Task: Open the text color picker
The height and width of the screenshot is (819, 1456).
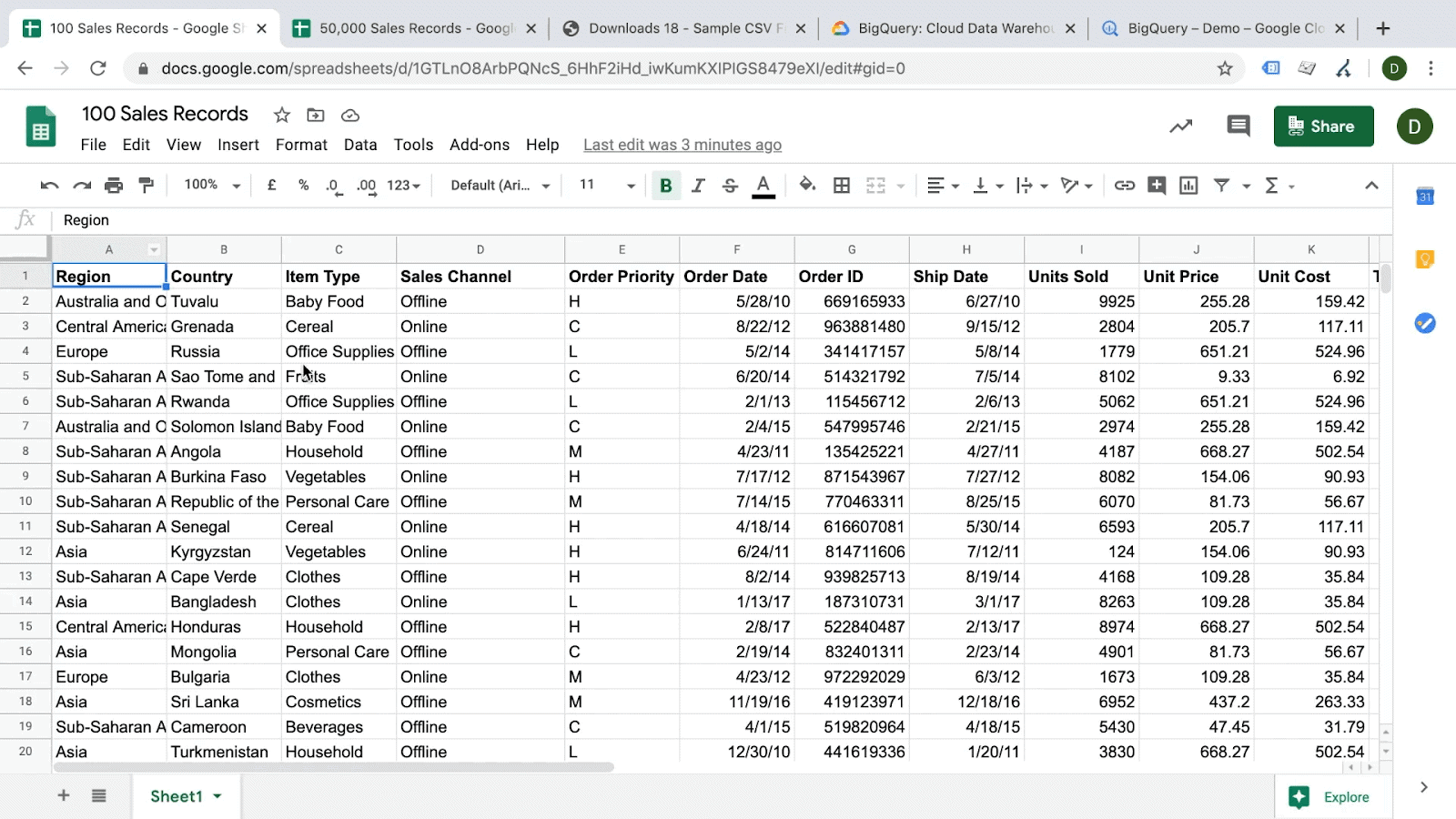Action: [763, 185]
